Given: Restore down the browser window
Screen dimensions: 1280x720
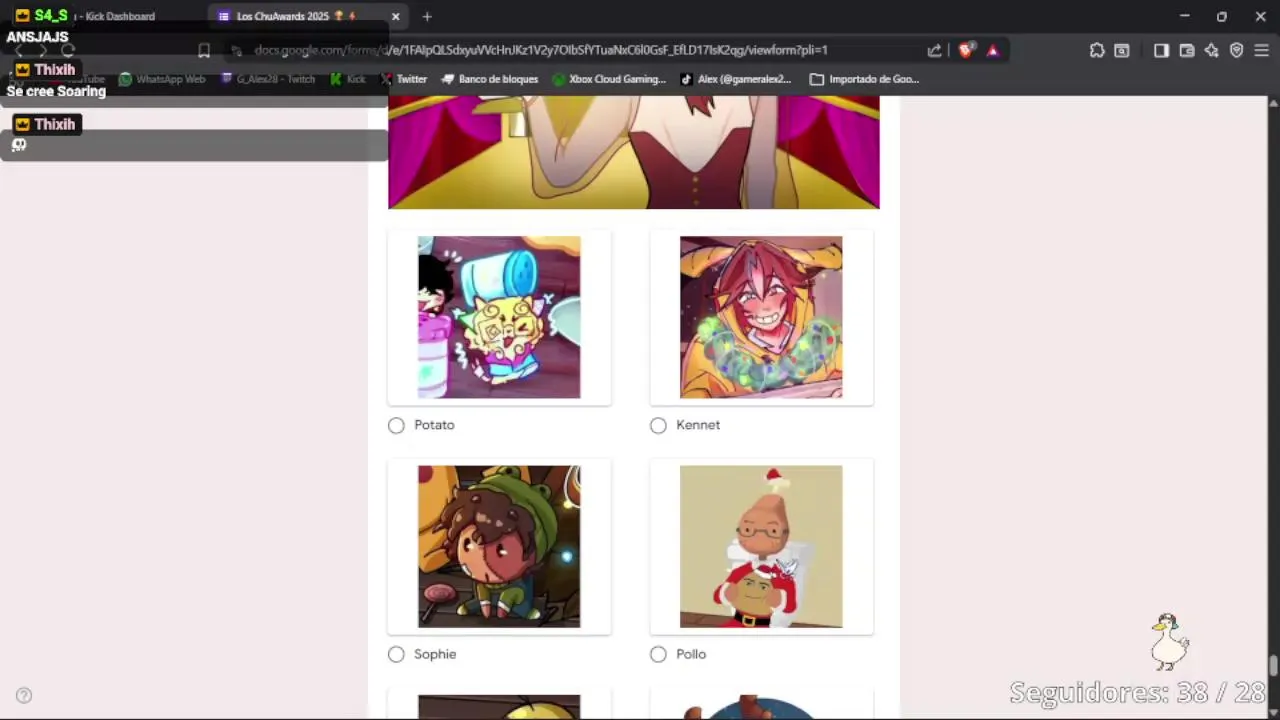Looking at the screenshot, I should click(x=1222, y=16).
